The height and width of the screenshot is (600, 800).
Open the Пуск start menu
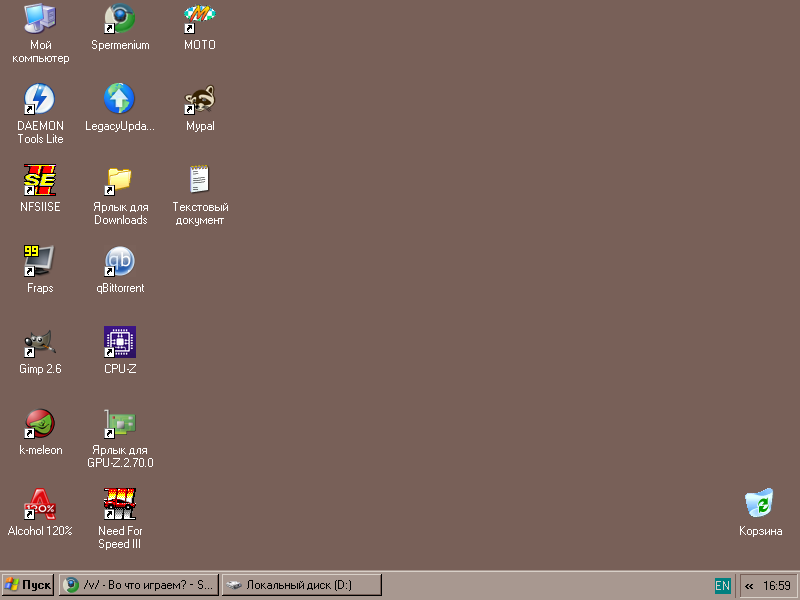click(x=28, y=585)
